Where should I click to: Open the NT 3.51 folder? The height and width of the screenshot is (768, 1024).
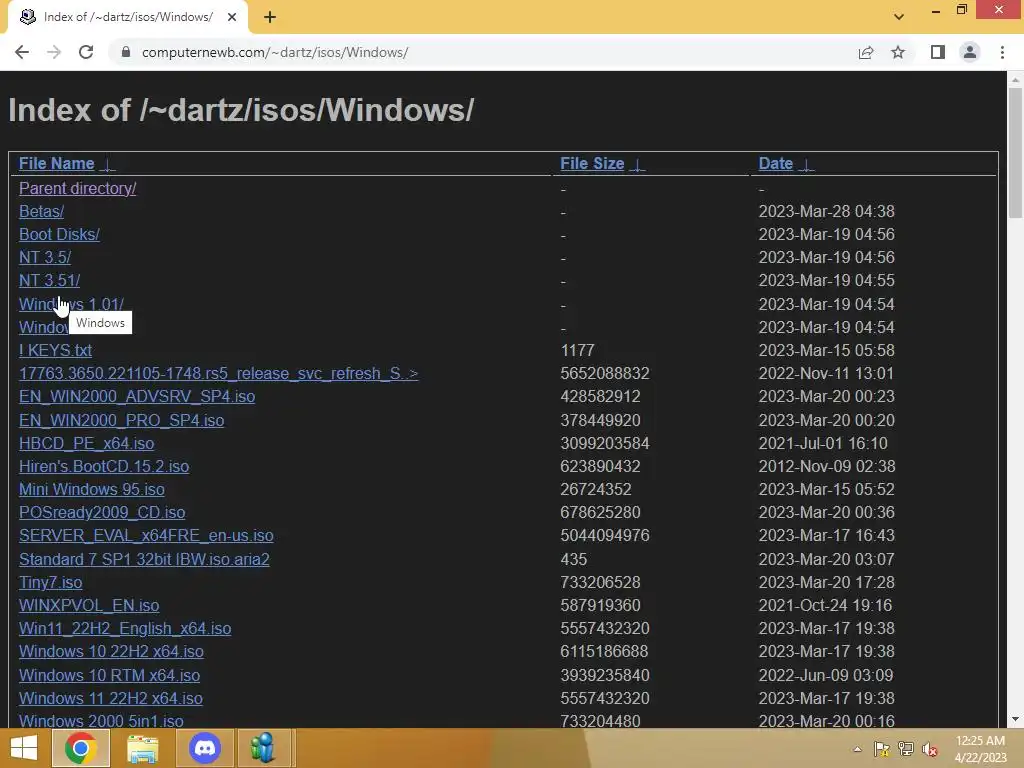[x=50, y=280]
